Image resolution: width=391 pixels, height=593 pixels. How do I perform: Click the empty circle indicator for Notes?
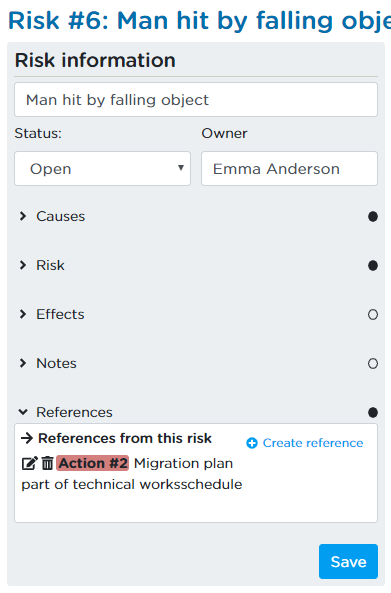click(x=373, y=363)
